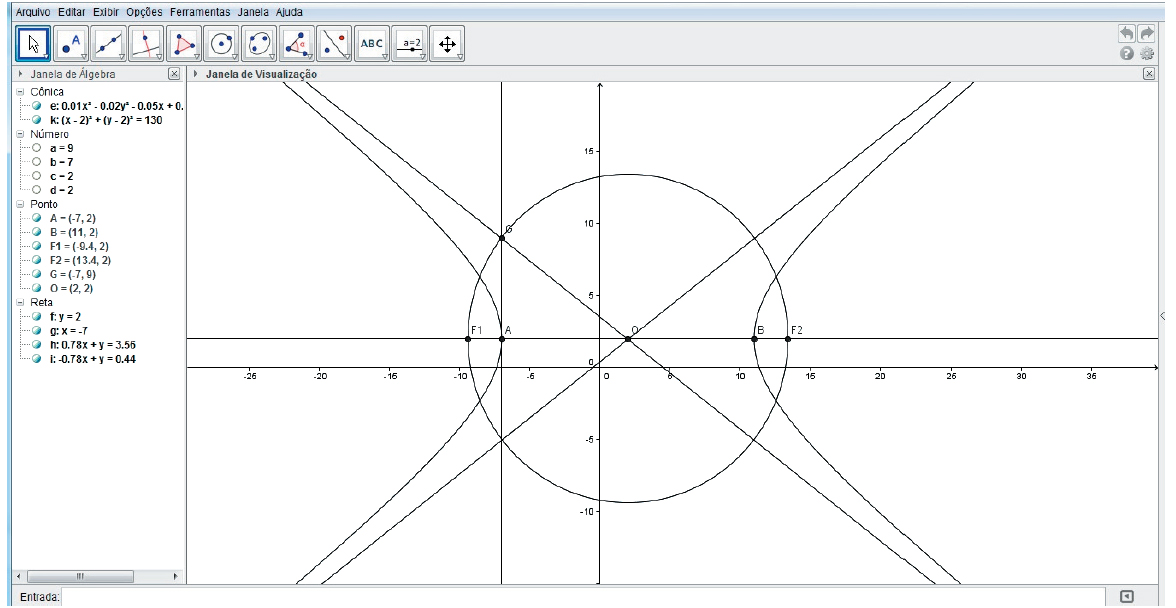Toggle visibility of number a = 9
1176x608 pixels.
coord(37,148)
